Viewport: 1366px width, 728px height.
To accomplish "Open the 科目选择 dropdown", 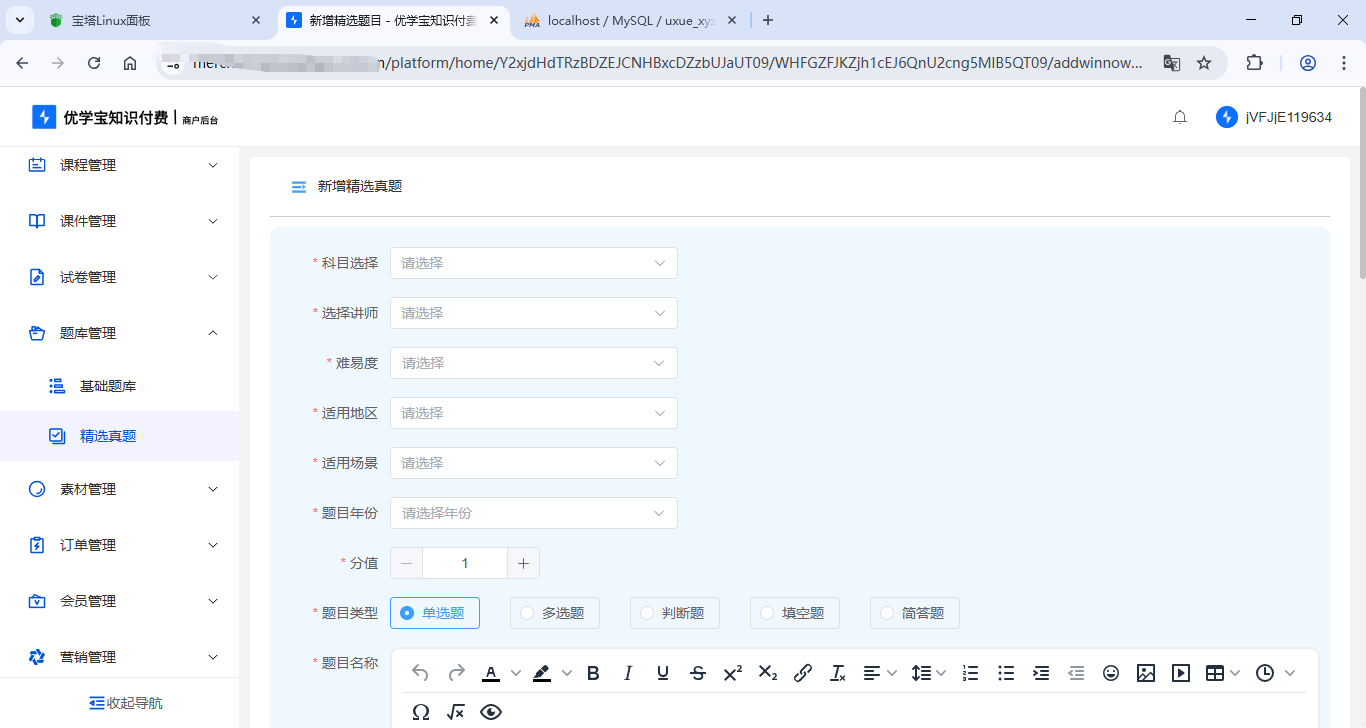I will click(533, 263).
